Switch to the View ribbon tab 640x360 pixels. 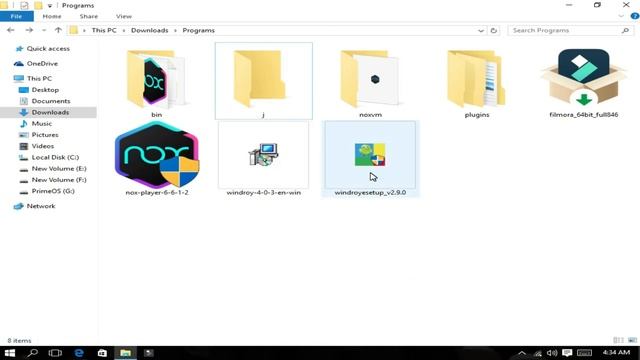[124, 16]
